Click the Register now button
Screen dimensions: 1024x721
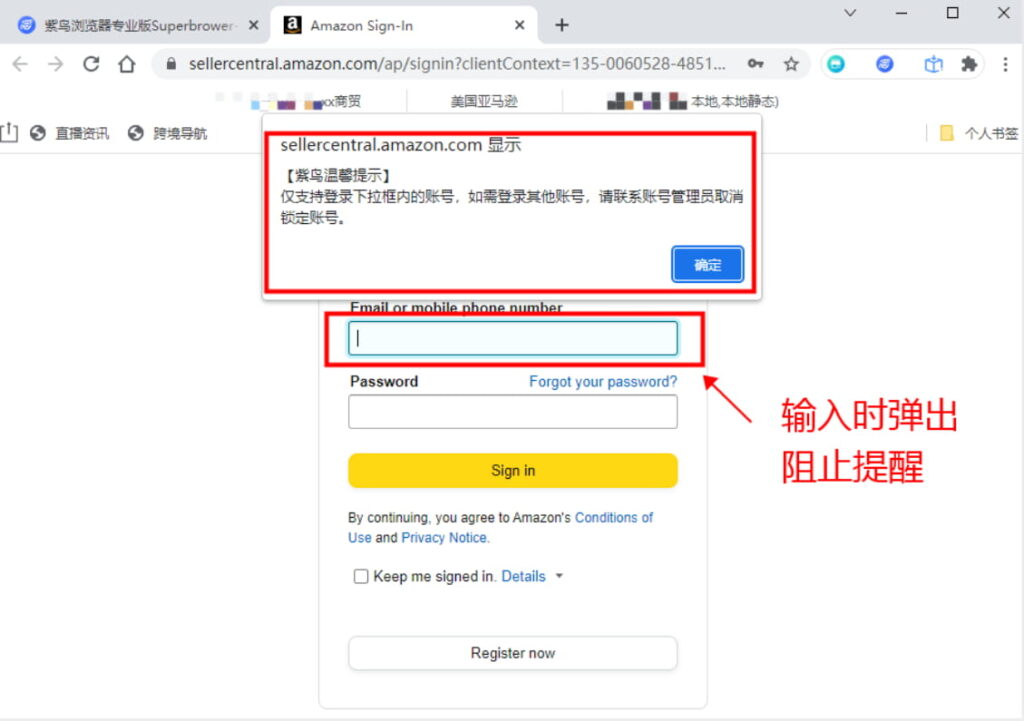pos(512,653)
